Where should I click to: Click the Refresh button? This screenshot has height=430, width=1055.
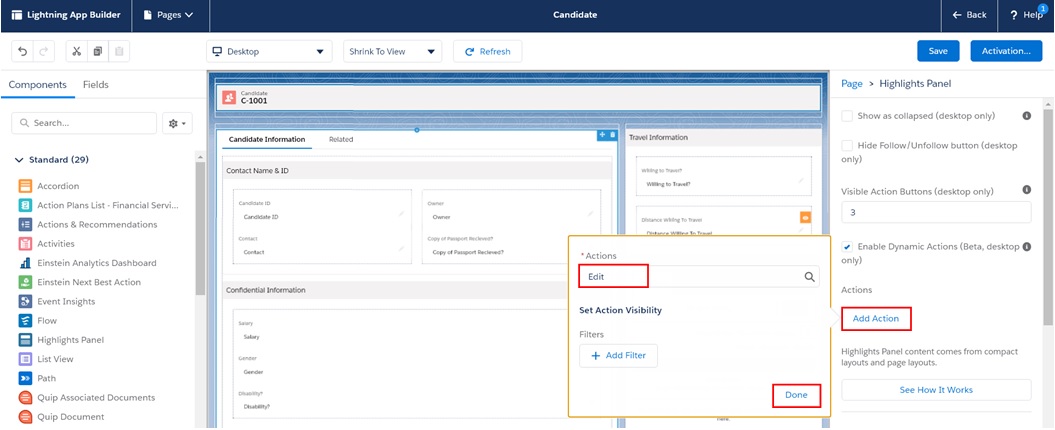488,51
